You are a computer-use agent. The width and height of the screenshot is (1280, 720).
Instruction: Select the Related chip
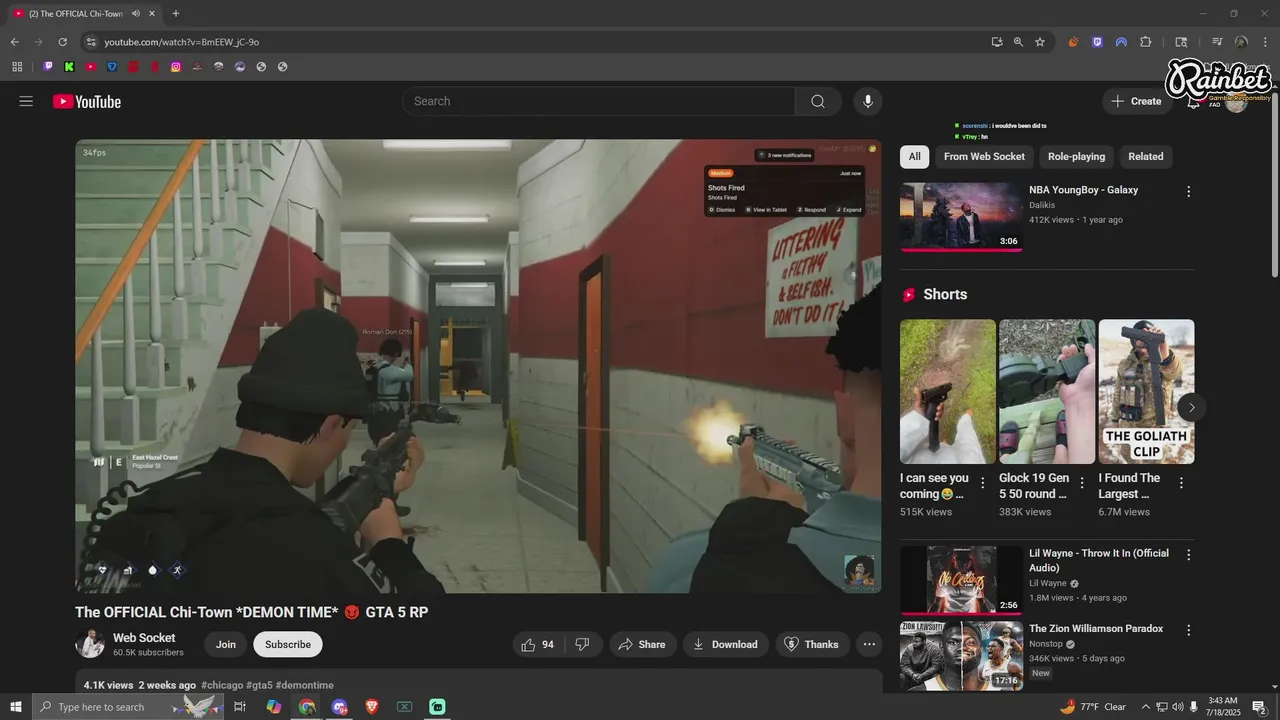click(1146, 157)
